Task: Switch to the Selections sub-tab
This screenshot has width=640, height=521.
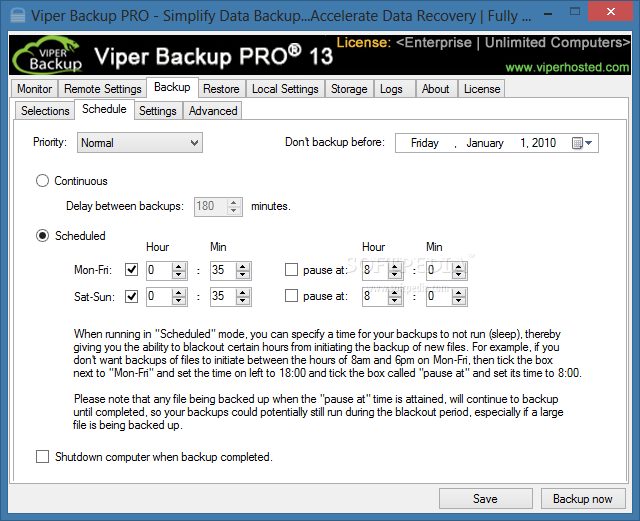Action: coord(45,111)
